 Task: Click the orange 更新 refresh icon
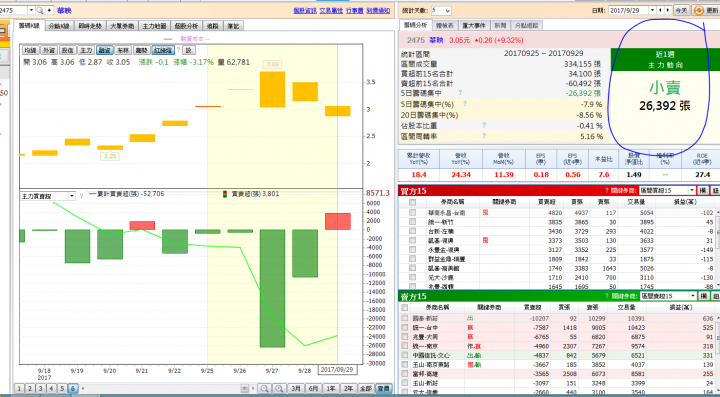[x=699, y=10]
